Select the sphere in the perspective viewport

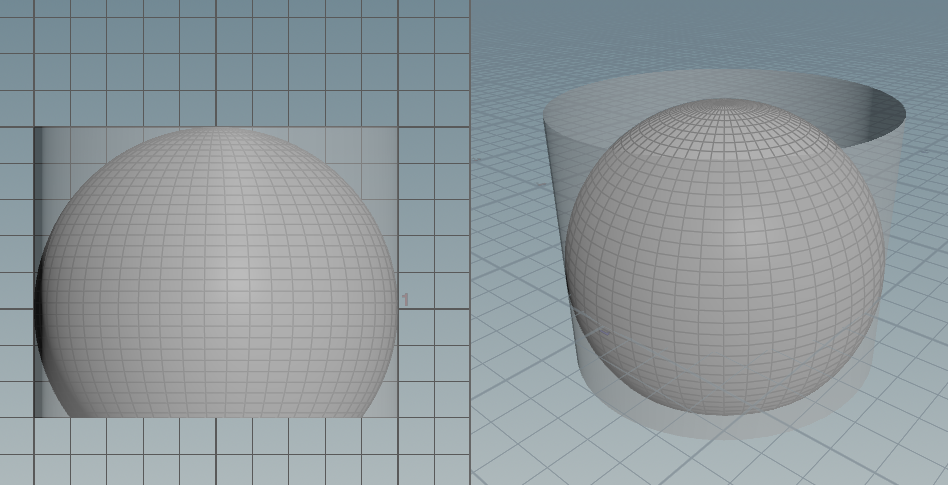[724, 257]
